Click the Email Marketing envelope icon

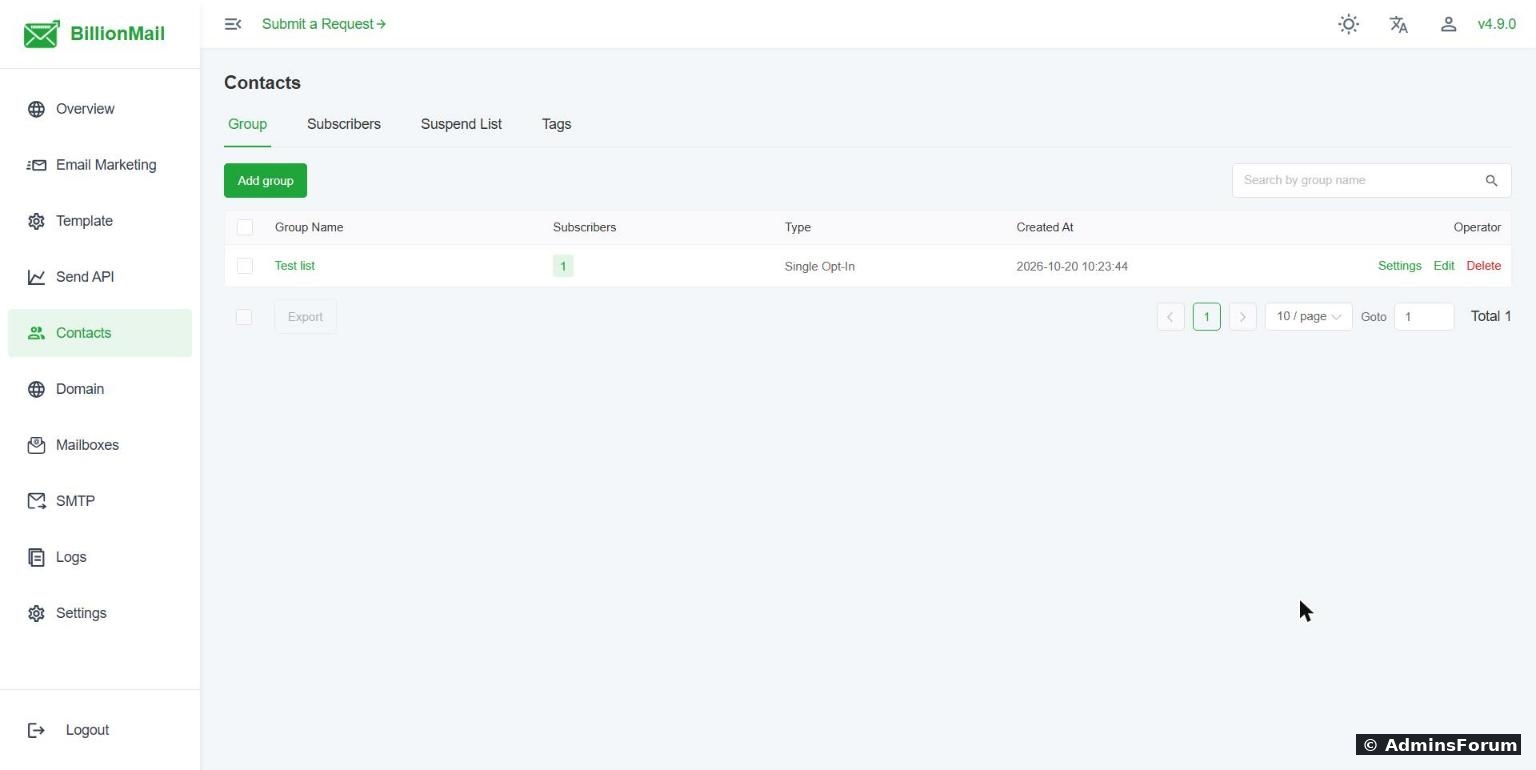[36, 165]
